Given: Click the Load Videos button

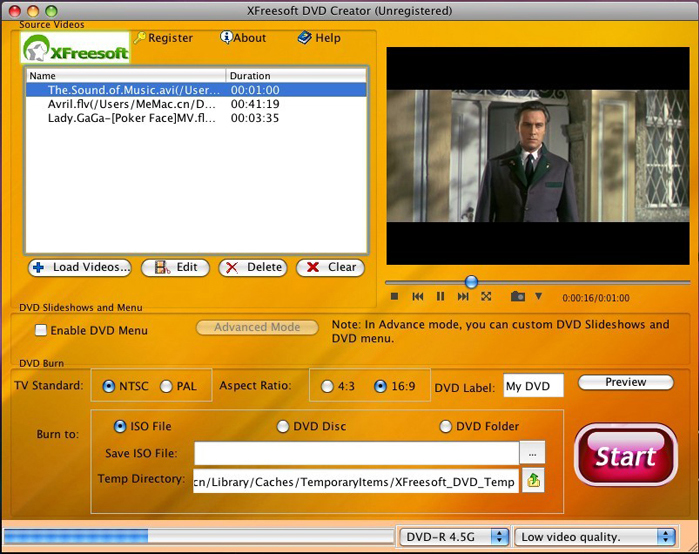Looking at the screenshot, I should [80, 267].
